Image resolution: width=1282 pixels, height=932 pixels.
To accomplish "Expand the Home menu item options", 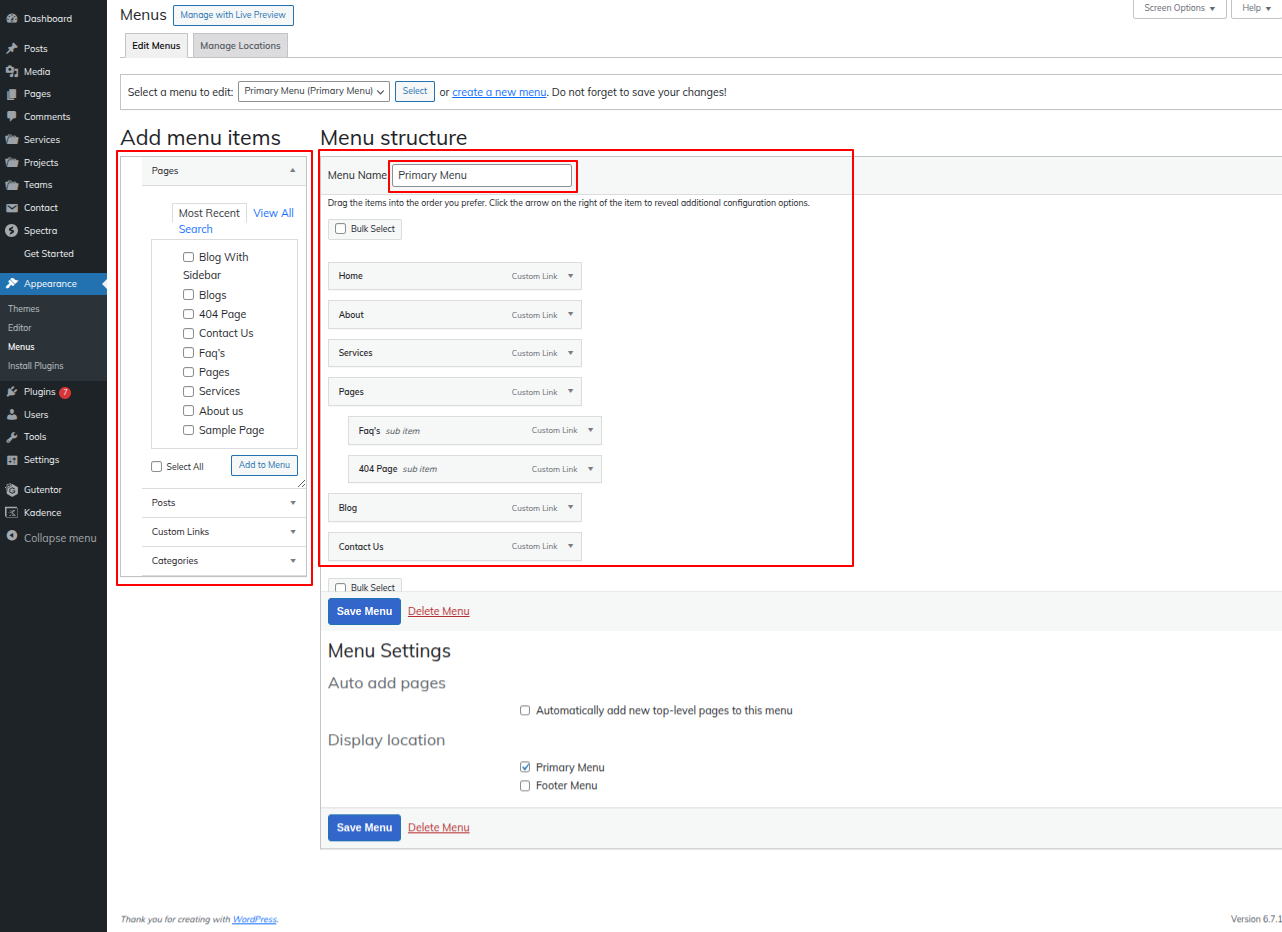I will (571, 276).
